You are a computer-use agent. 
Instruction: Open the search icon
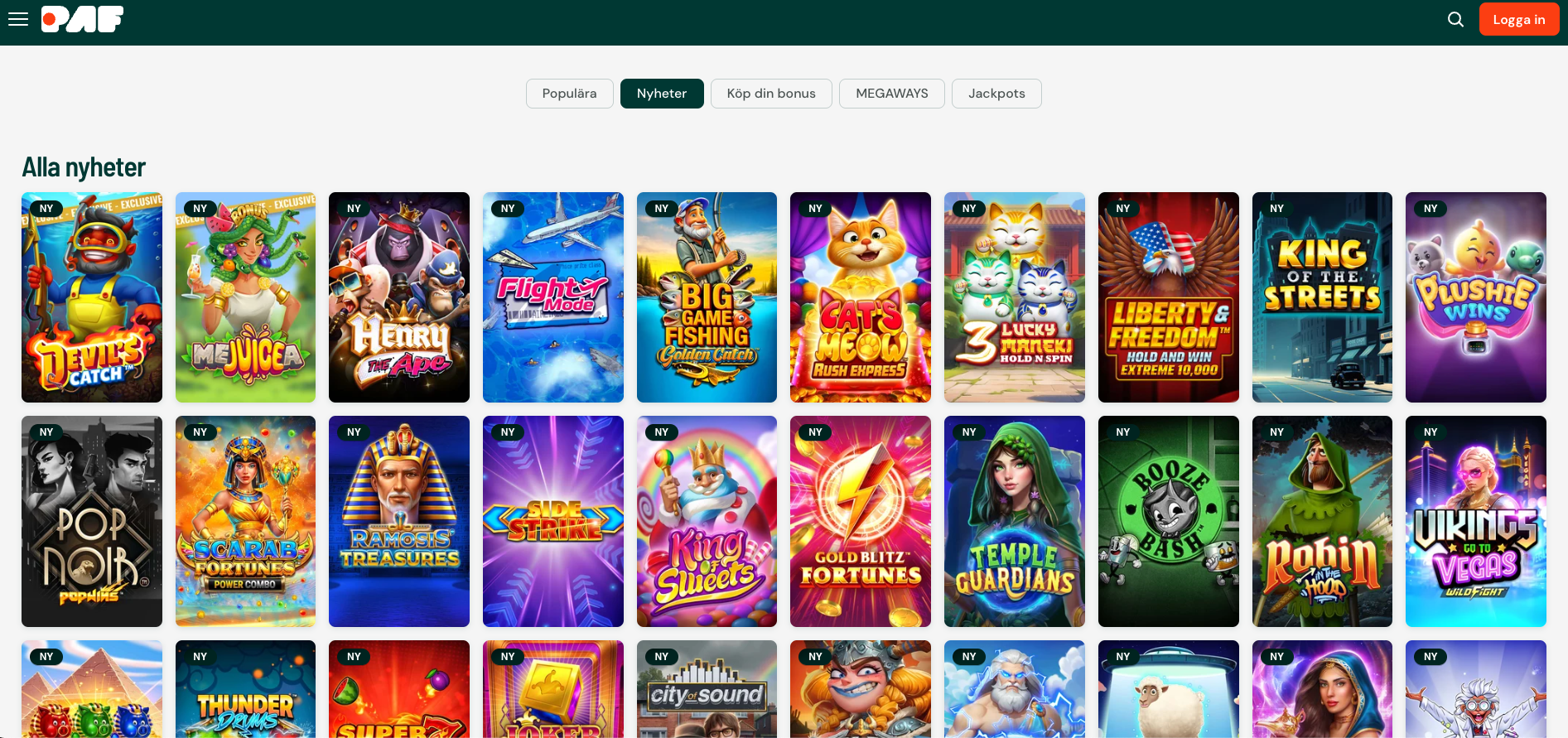1455,20
